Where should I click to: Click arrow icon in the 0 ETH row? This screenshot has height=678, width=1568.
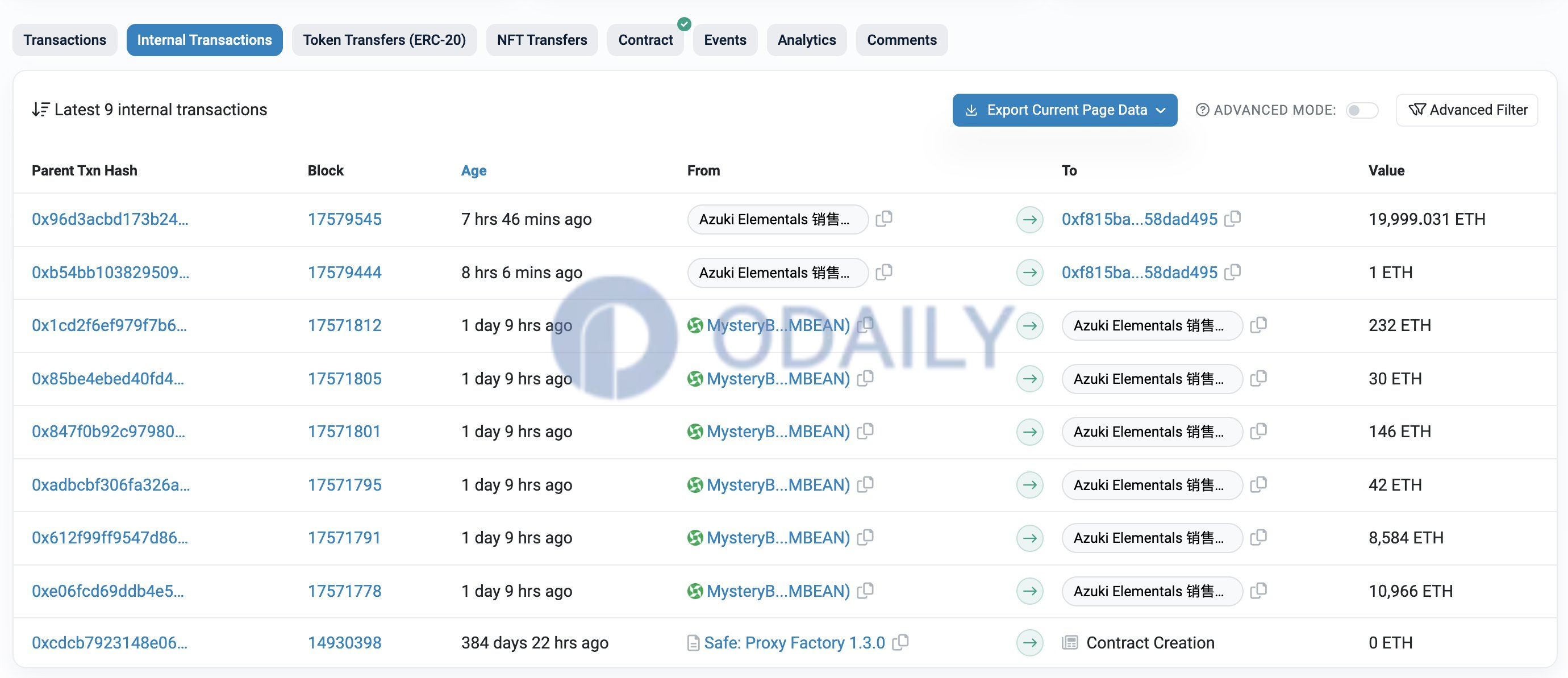(1030, 643)
